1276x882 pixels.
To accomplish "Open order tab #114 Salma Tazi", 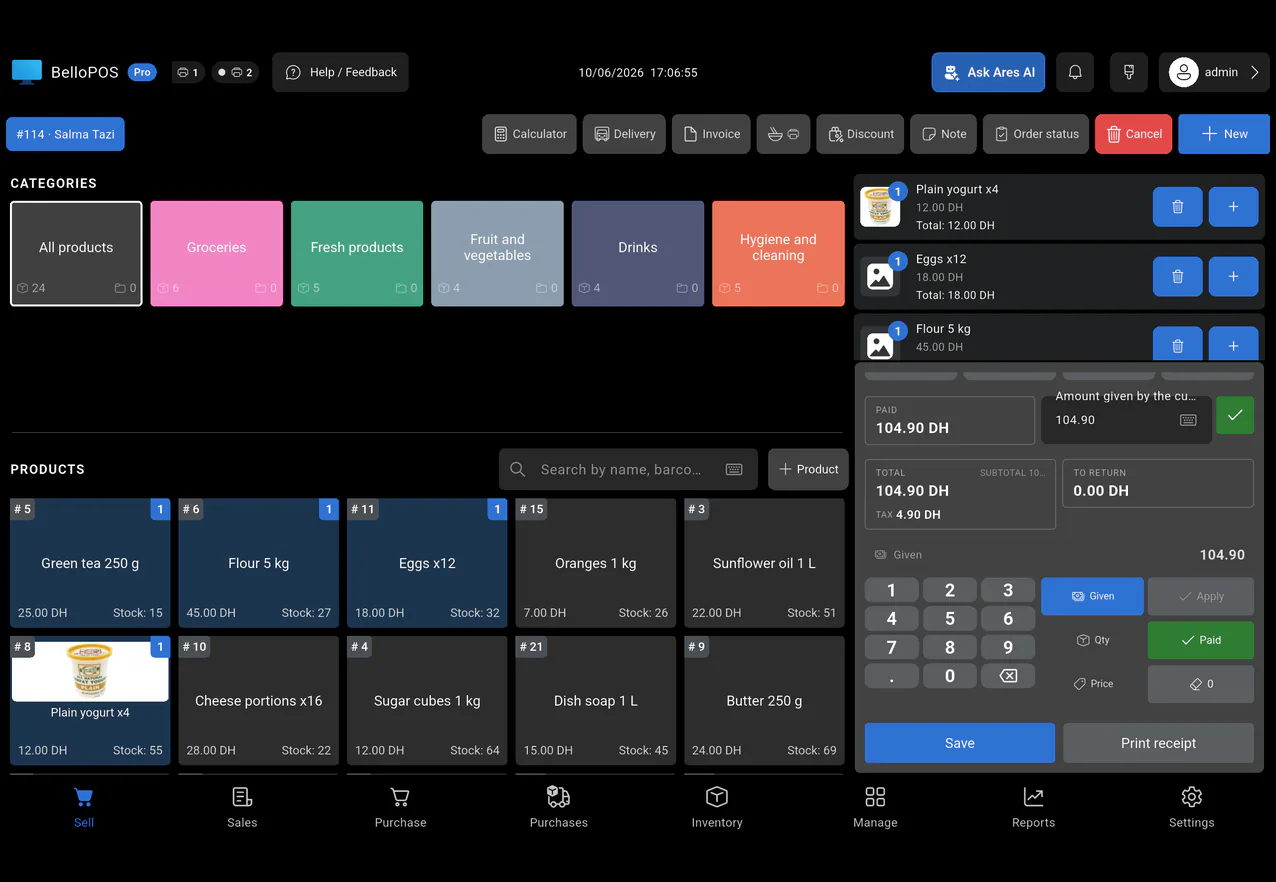I will pos(65,134).
